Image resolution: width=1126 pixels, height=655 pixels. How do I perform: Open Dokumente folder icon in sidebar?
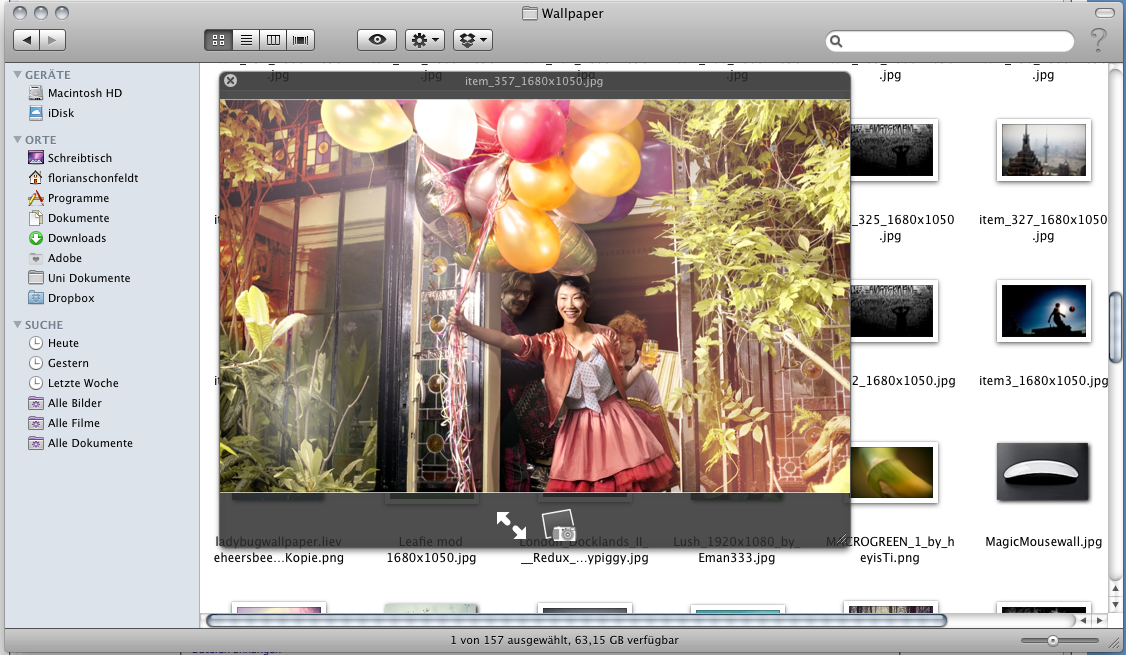36,218
